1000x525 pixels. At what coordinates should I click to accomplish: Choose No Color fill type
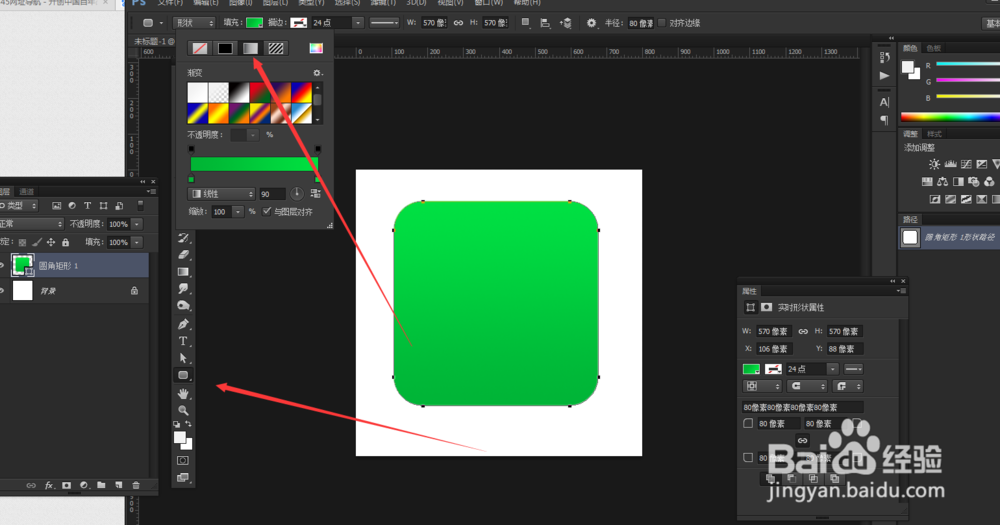point(200,48)
